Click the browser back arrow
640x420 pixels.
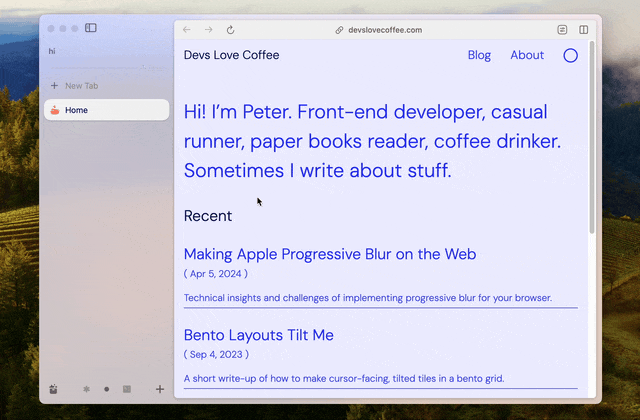pos(187,30)
